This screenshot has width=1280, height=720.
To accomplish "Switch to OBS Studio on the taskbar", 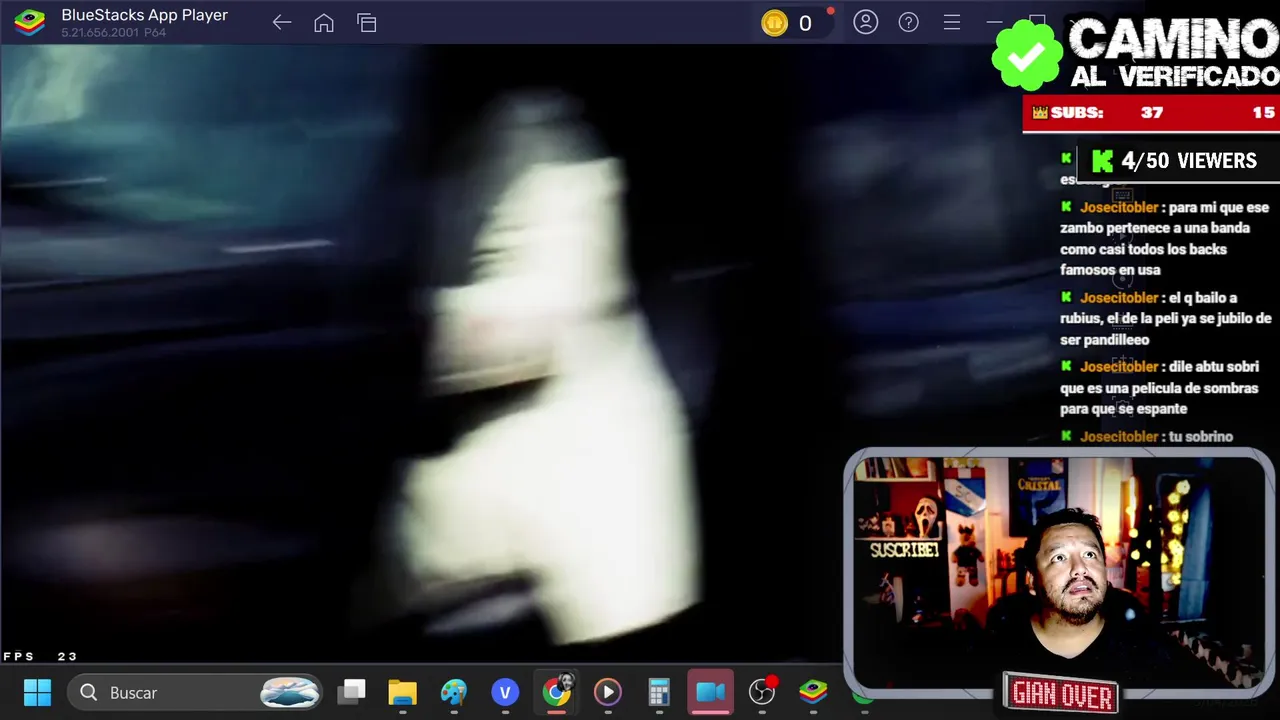I will click(762, 692).
